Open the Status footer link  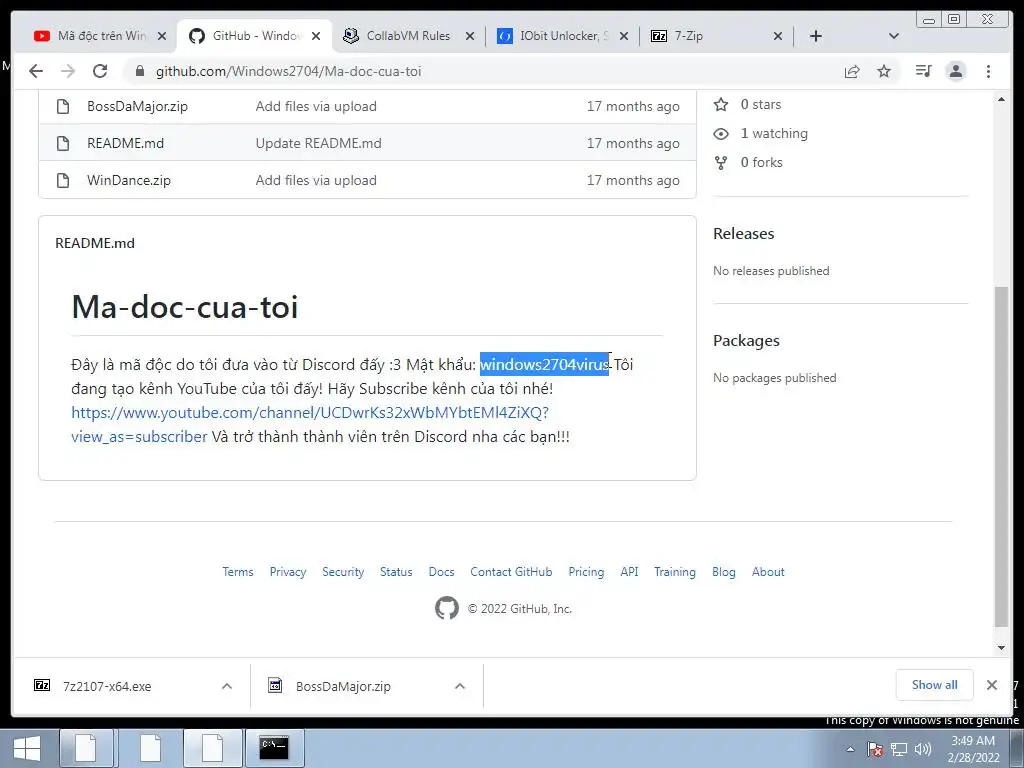[396, 572]
